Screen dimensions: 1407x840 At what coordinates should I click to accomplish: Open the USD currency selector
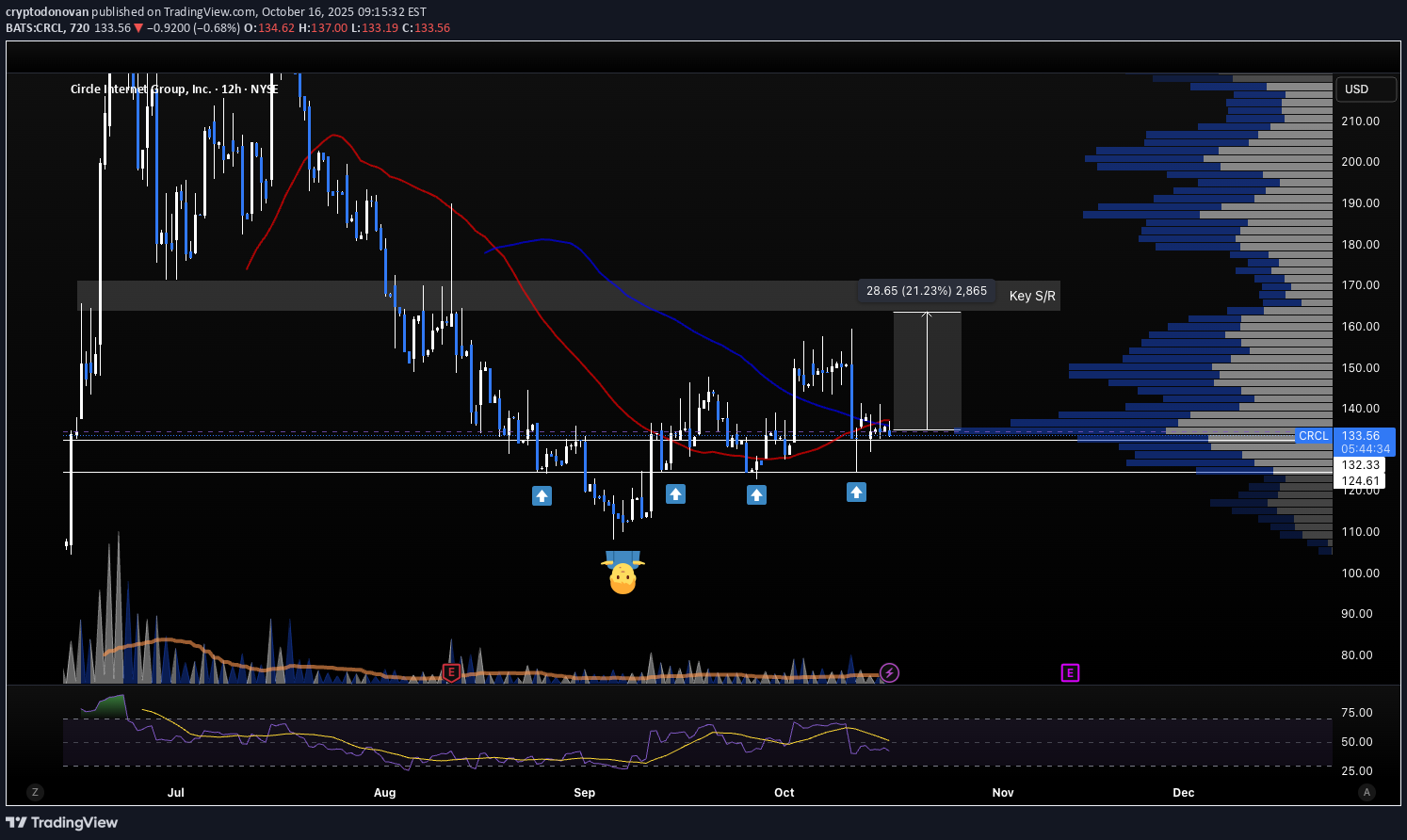(x=1366, y=89)
